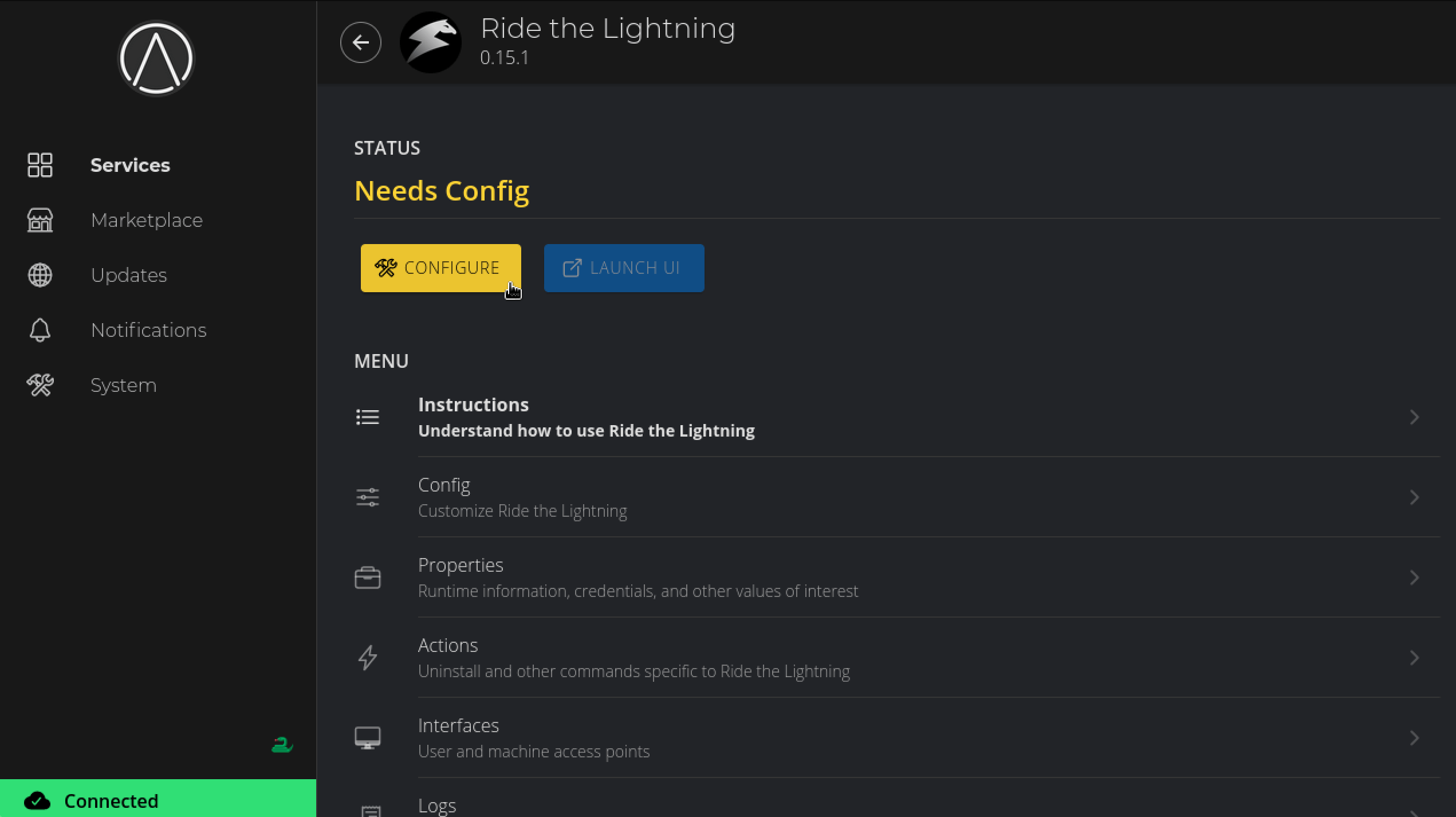The height and width of the screenshot is (817, 1456).
Task: Expand the Actions row chevron
Action: 1415,657
